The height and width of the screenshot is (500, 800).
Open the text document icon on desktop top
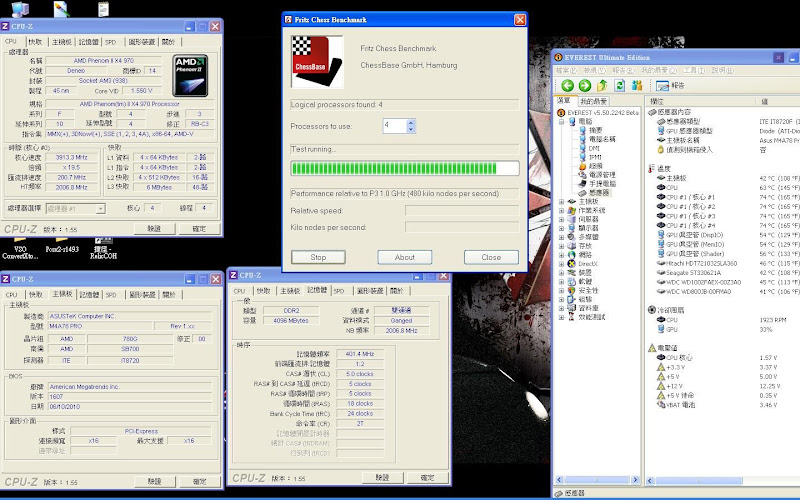point(103,9)
